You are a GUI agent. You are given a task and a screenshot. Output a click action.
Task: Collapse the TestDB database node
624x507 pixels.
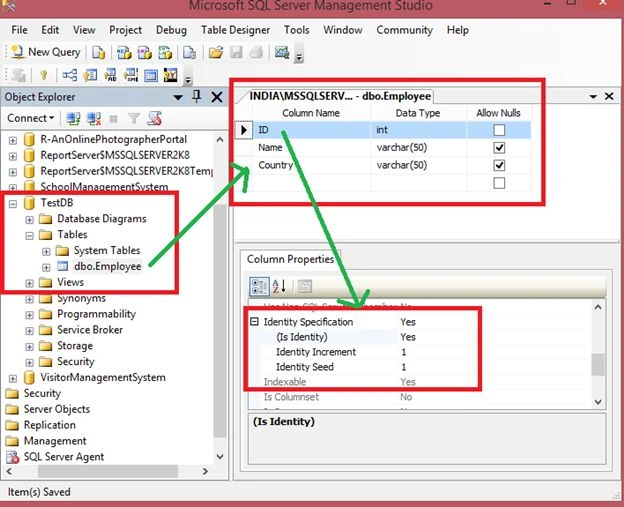[13, 204]
